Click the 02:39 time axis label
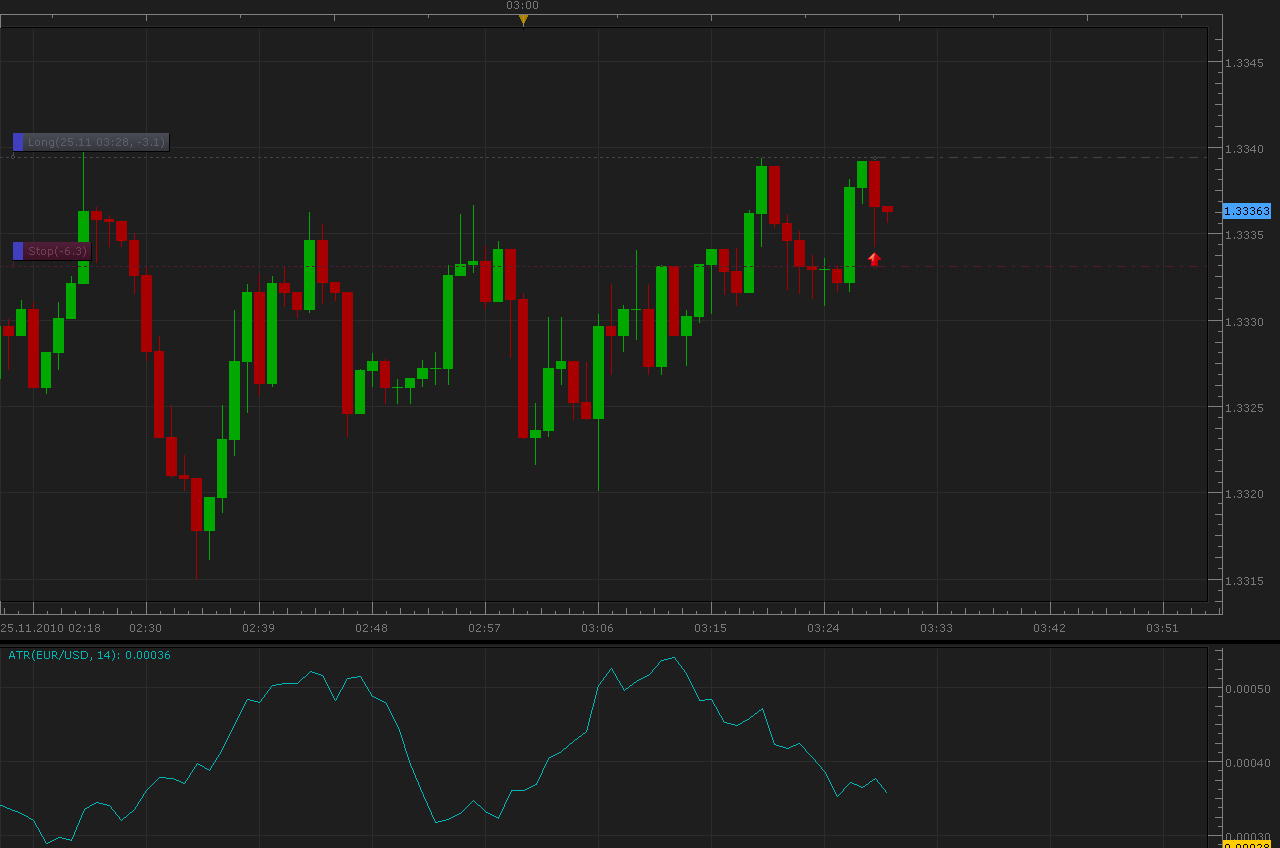Viewport: 1280px width, 848px height. 258,628
